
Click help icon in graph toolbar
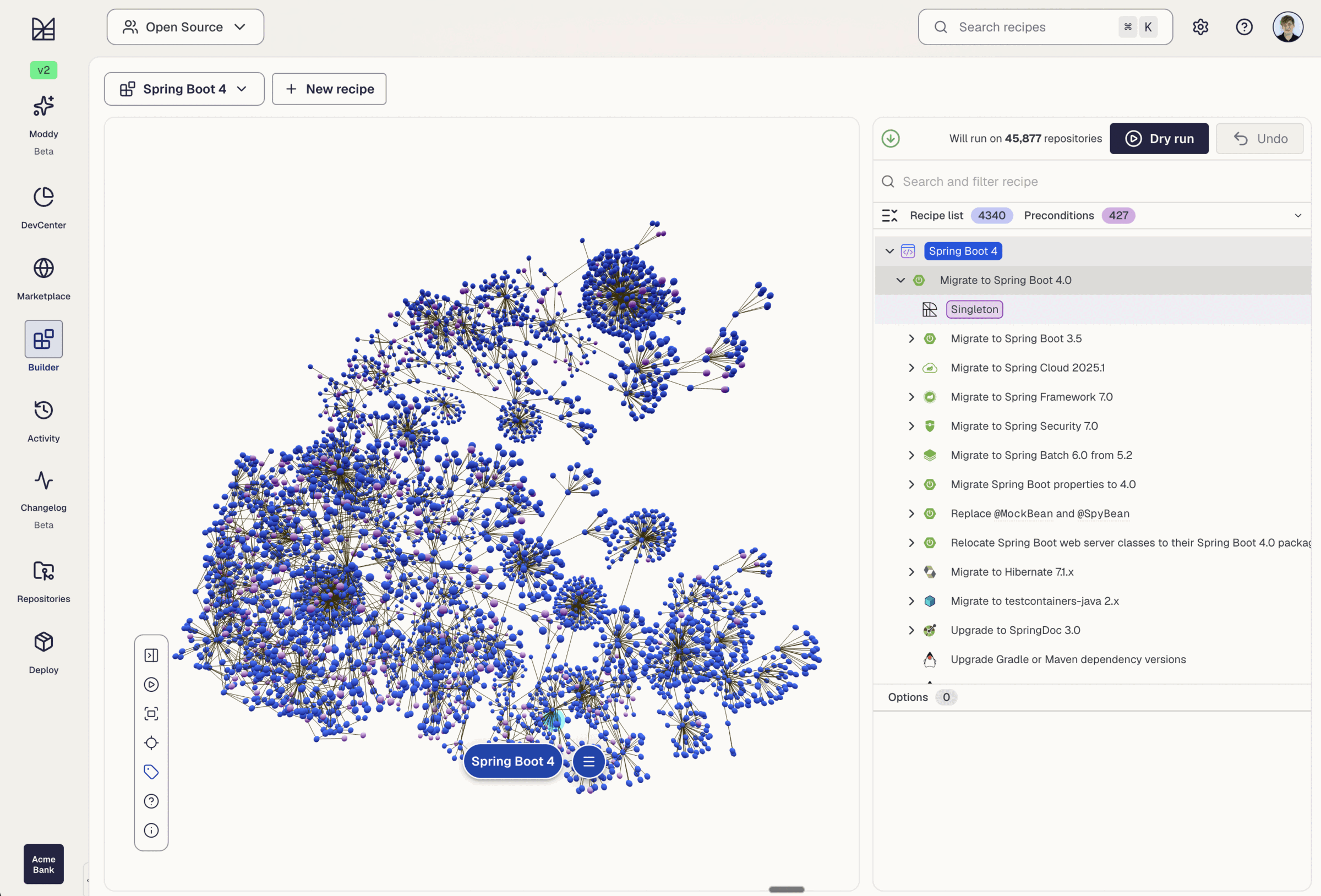[151, 802]
